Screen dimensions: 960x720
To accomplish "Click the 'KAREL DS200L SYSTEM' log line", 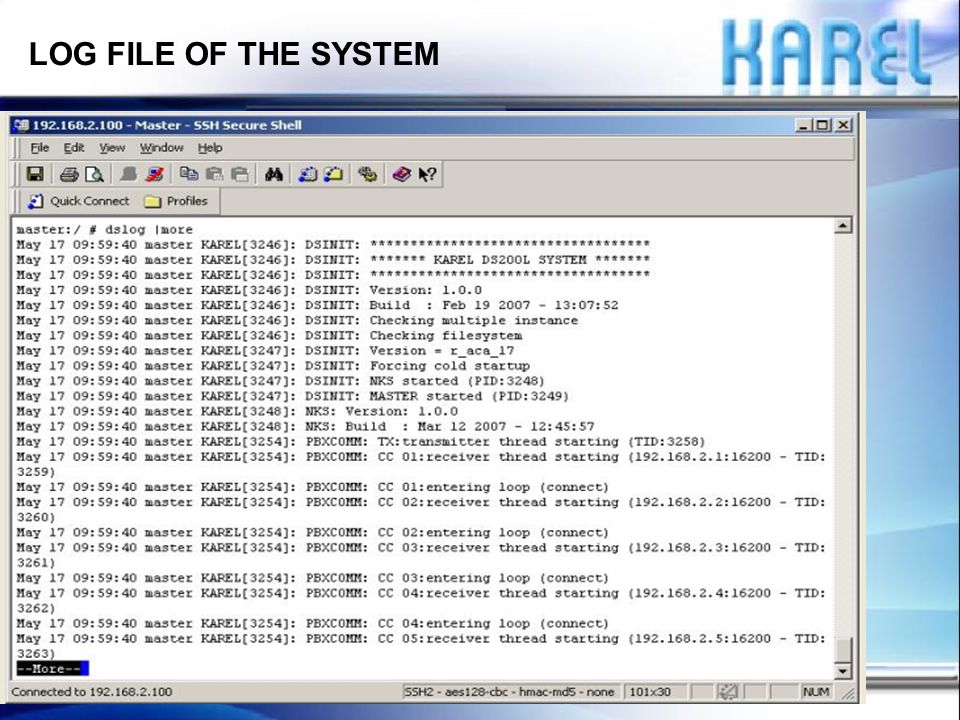I will [x=333, y=260].
